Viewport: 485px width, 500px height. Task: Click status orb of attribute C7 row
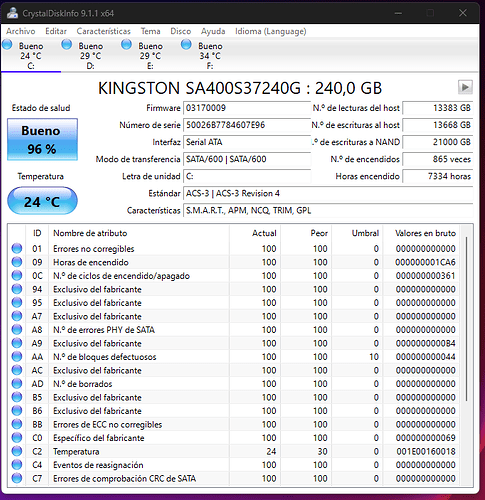point(17,478)
